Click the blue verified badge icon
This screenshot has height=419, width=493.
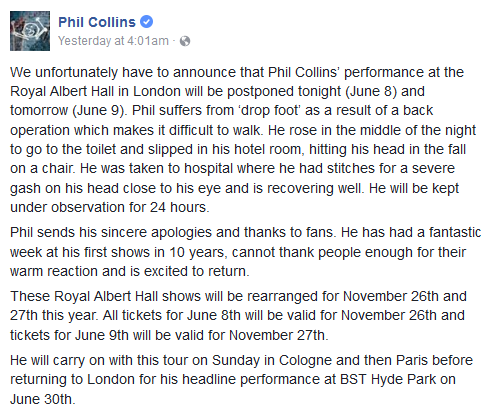click(146, 22)
